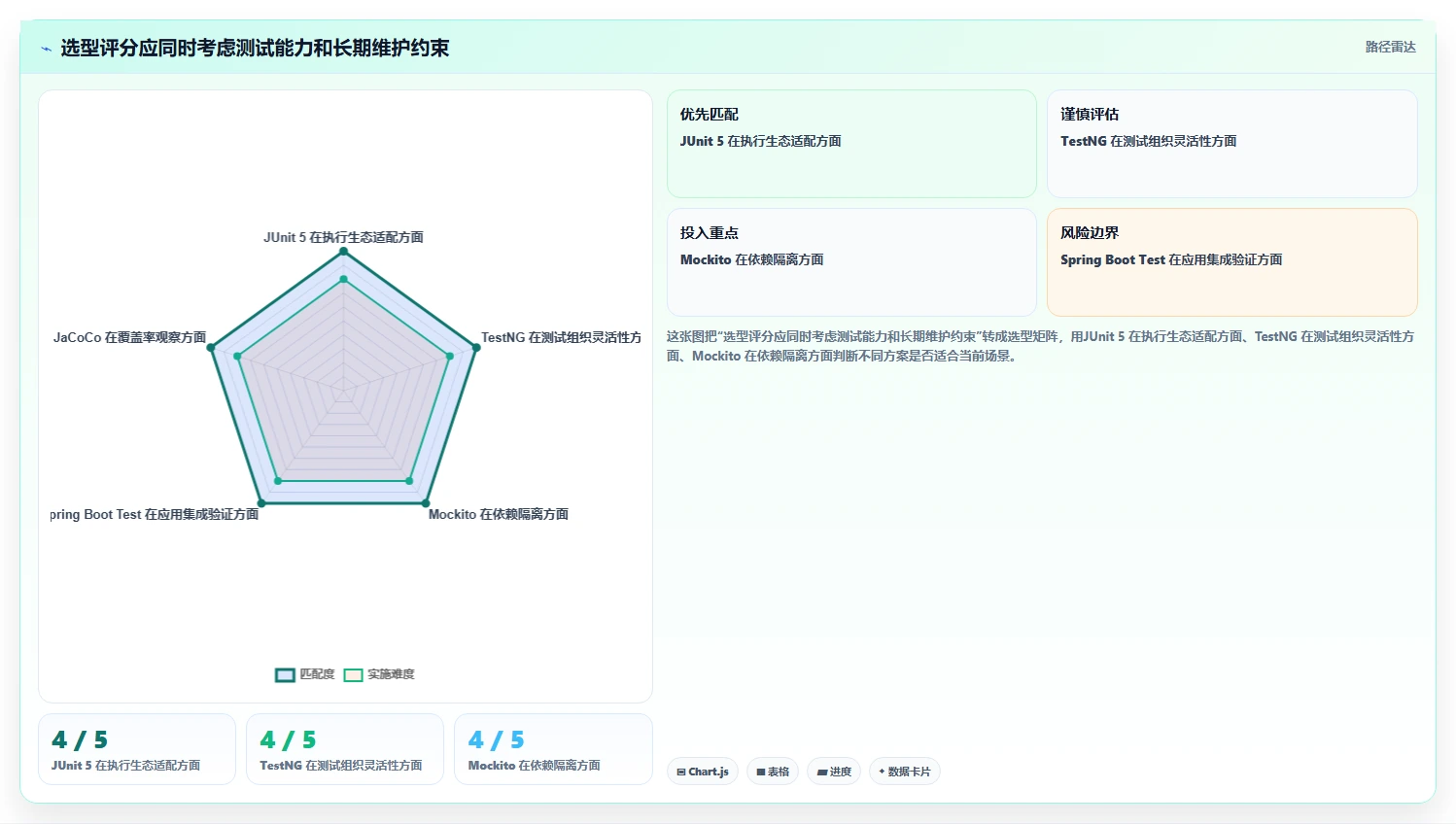
Task: Click the radar axis label TestNG 在测试组织灵活性方
Action: (x=561, y=337)
